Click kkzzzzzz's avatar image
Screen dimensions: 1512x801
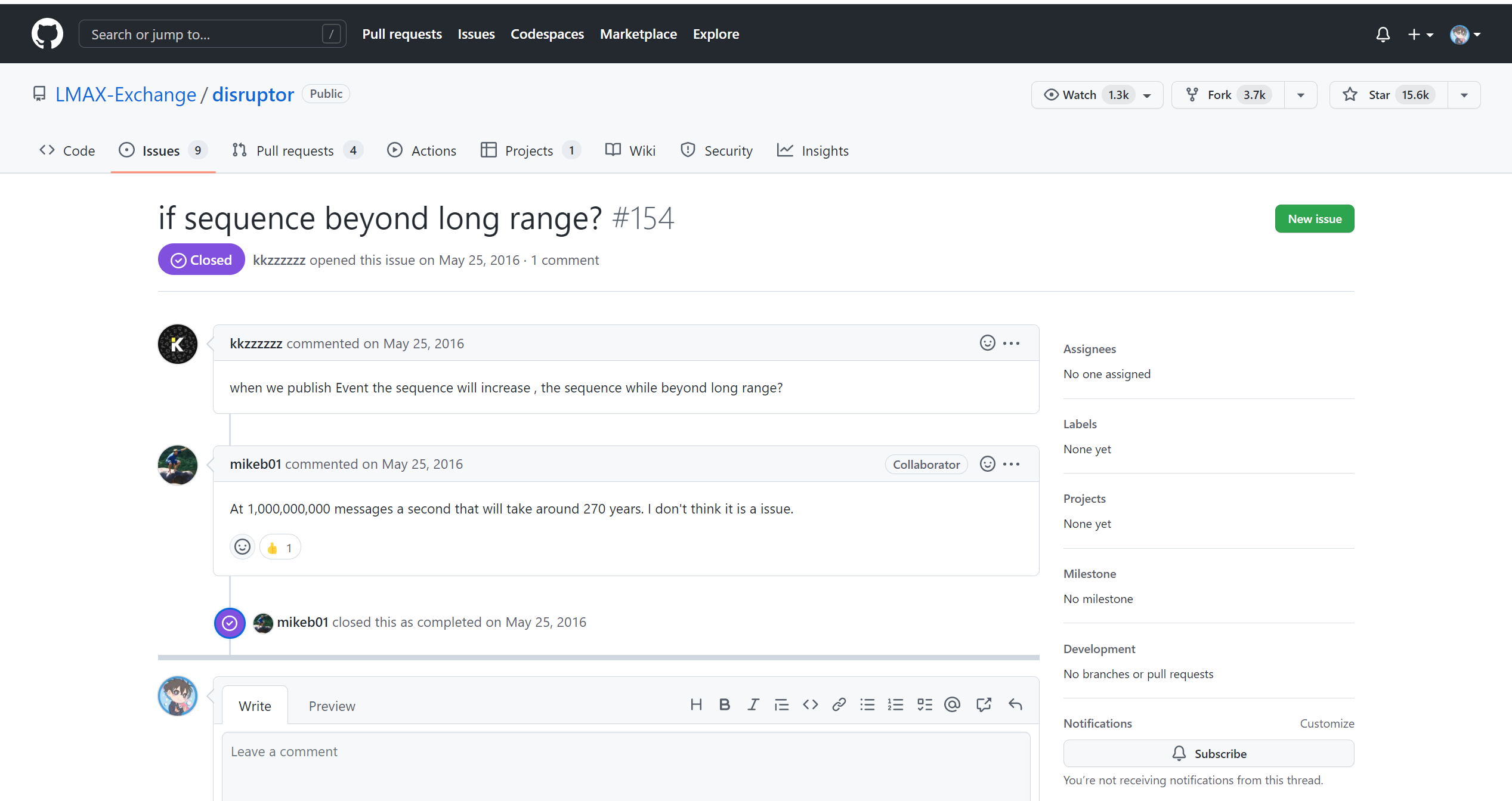(x=178, y=344)
